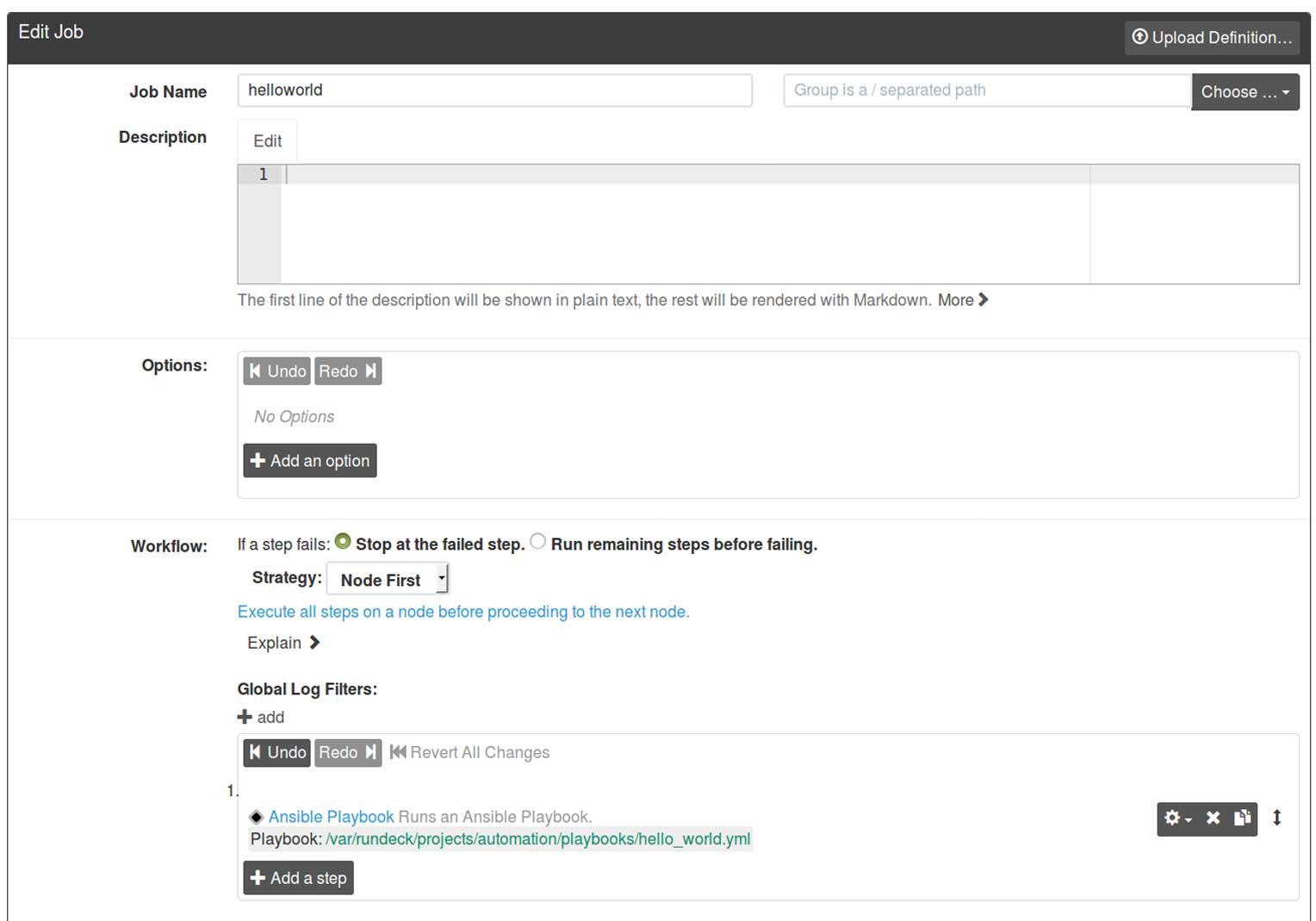Duplicate the Ansible Playbook step
This screenshot has width=1316, height=921.
pyautogui.click(x=1242, y=818)
